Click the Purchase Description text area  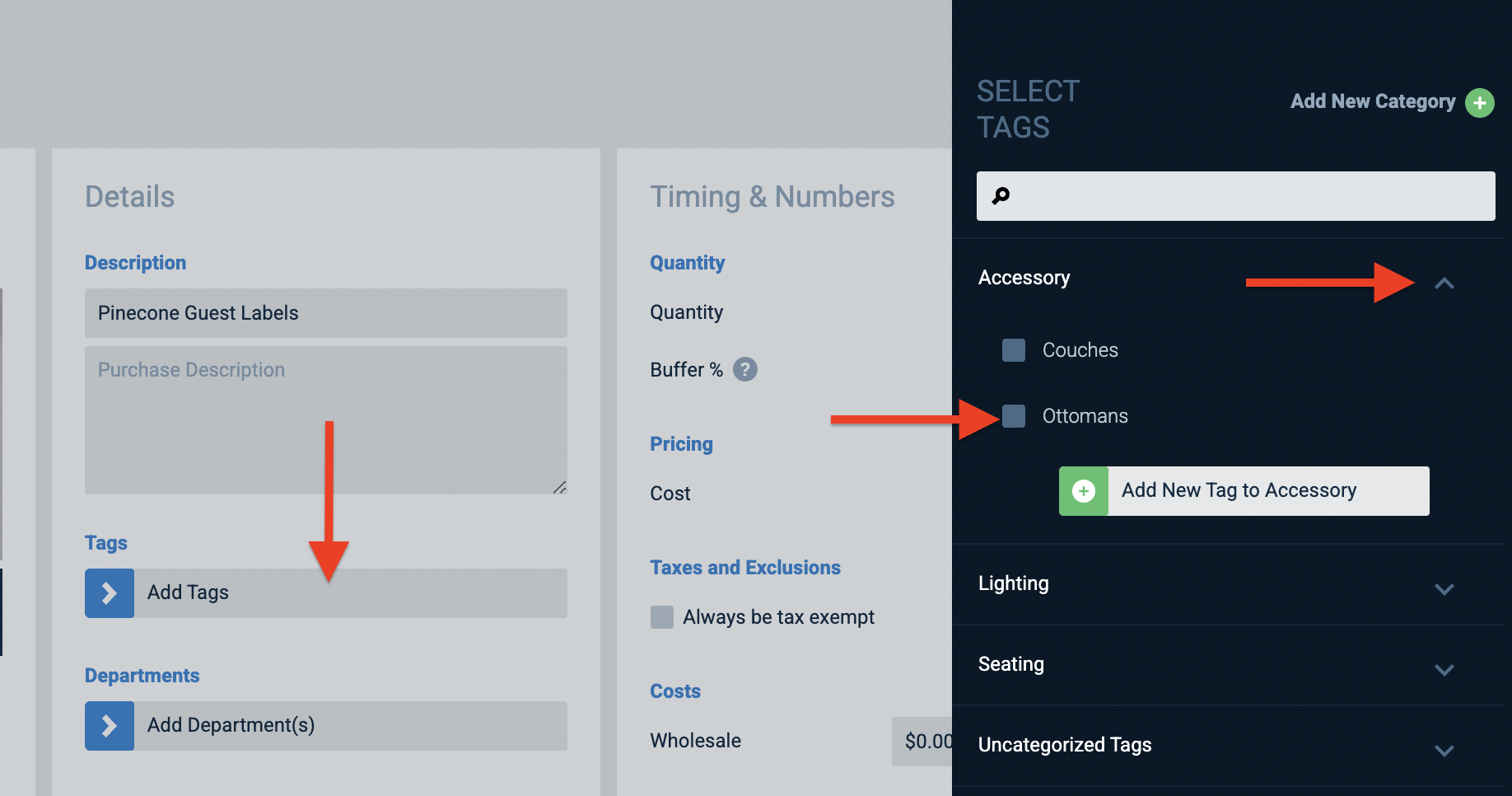(326, 420)
